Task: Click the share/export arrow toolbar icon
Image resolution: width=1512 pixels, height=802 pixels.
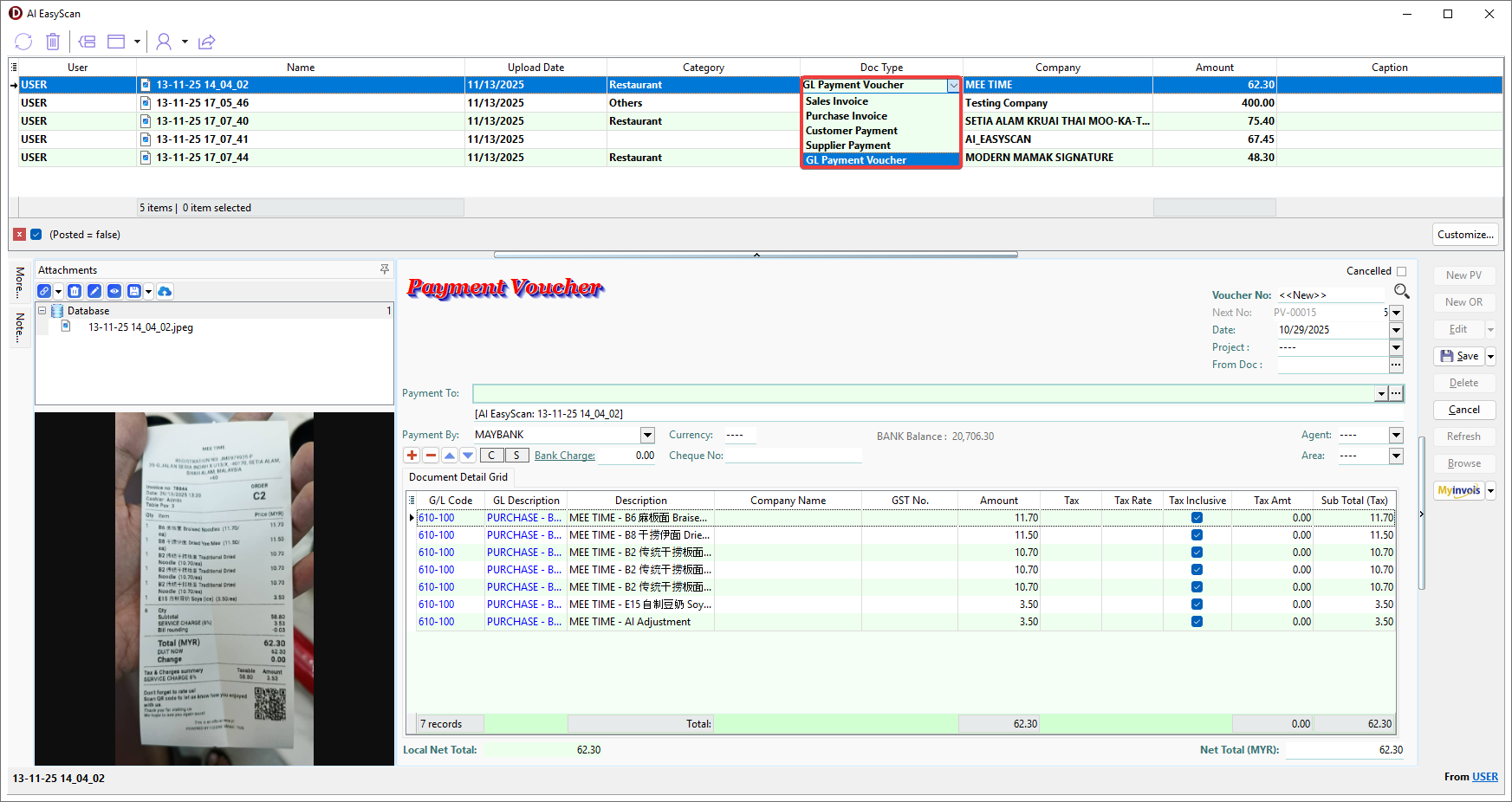Action: 206,42
